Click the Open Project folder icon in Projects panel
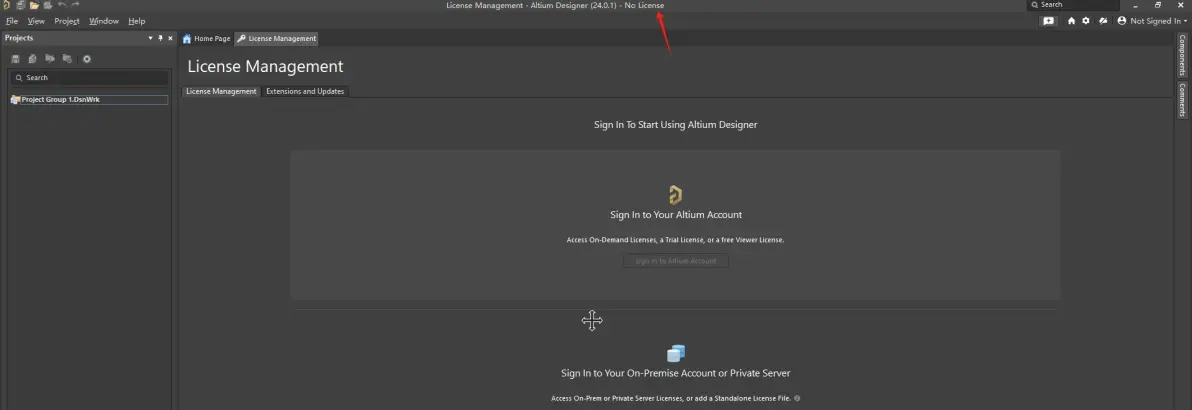The width and height of the screenshot is (1192, 410). point(50,59)
